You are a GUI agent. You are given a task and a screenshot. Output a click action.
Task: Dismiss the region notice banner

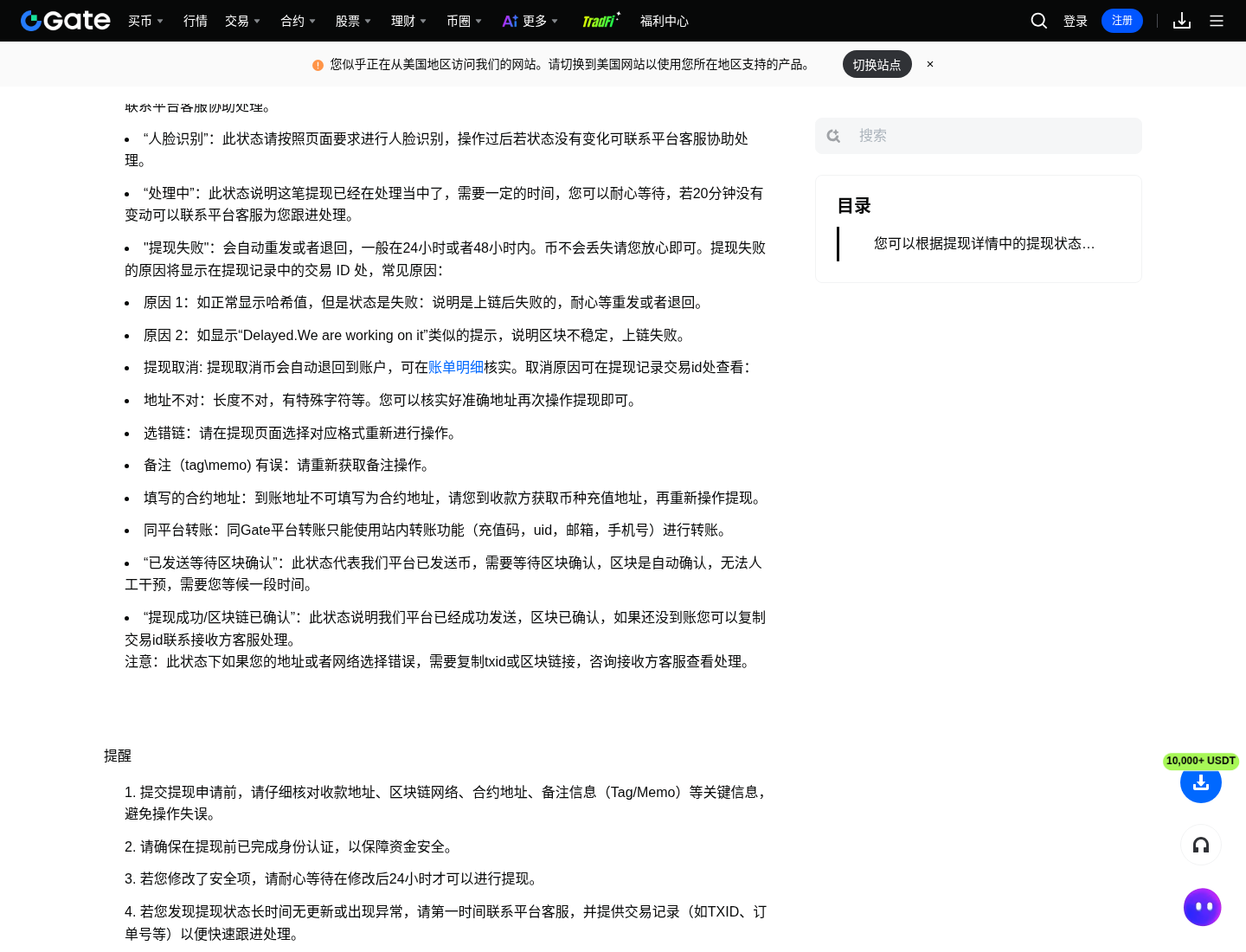[x=930, y=64]
